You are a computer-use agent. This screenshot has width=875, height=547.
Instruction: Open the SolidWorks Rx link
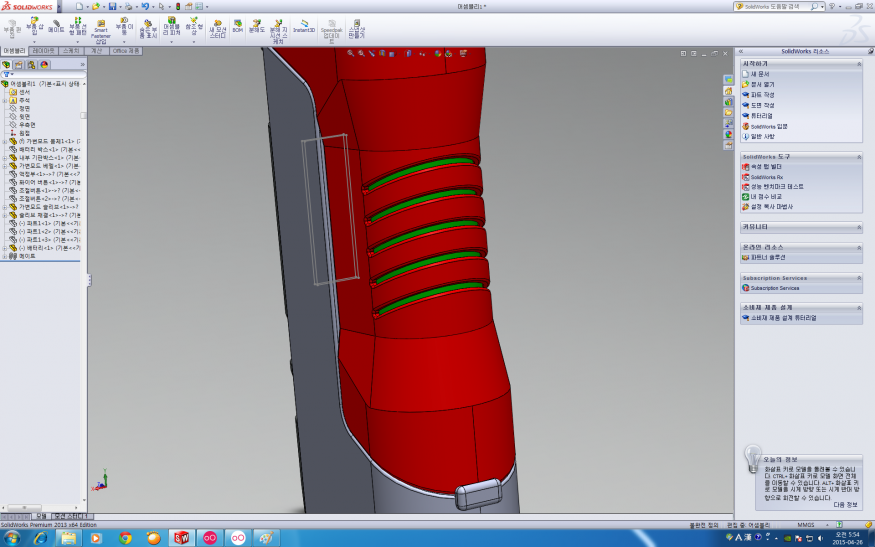[x=767, y=177]
